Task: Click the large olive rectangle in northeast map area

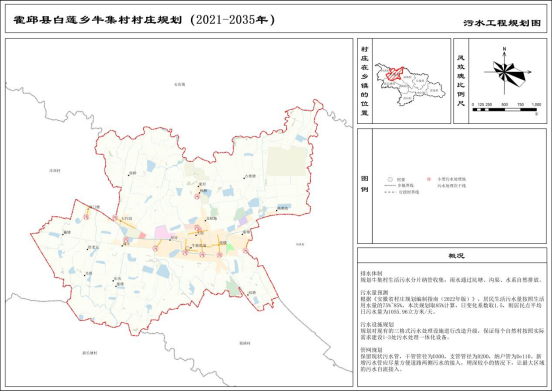Action: point(286,161)
